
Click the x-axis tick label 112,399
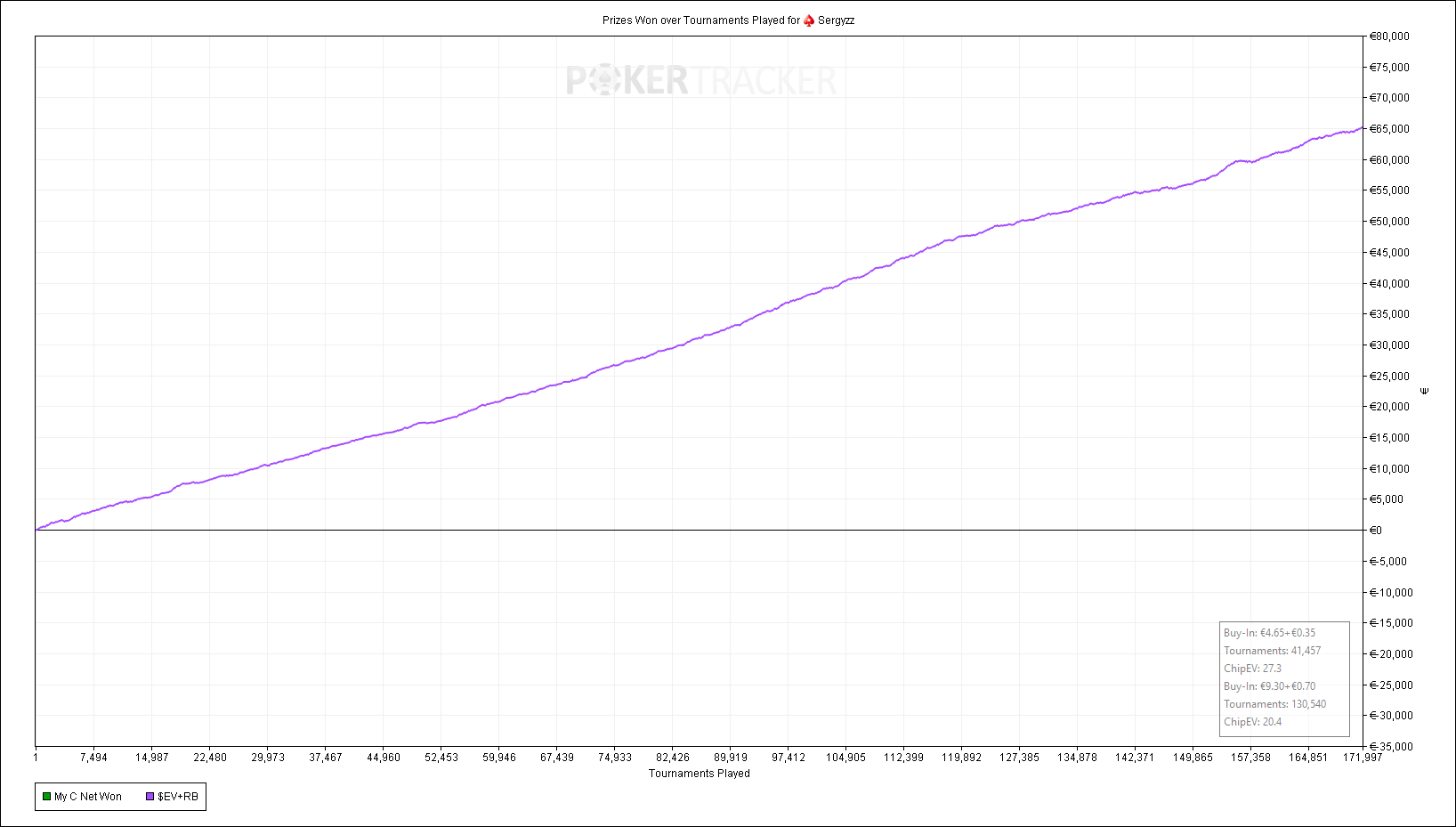(x=903, y=758)
